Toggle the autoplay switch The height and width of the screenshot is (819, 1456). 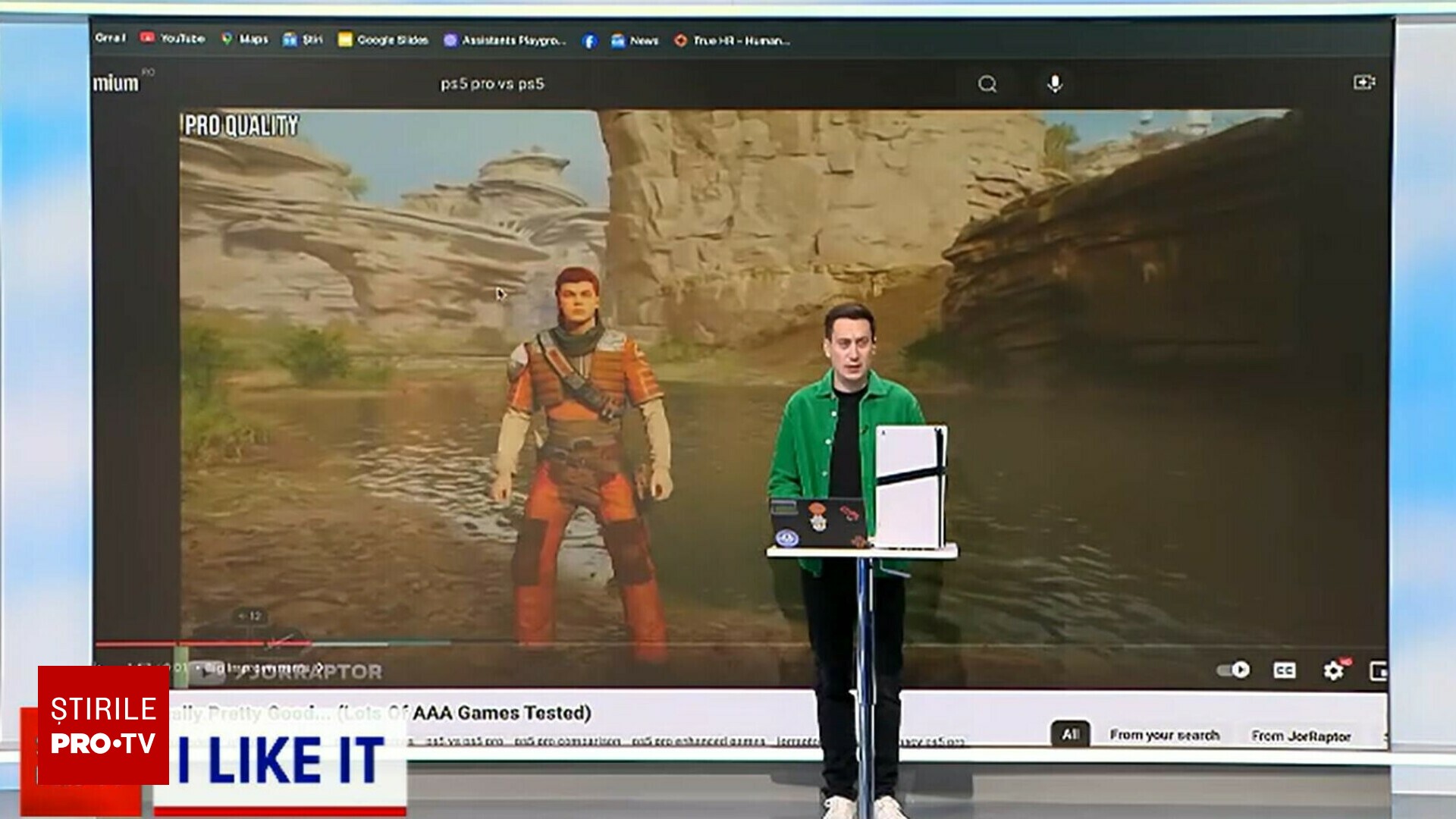click(x=1233, y=670)
